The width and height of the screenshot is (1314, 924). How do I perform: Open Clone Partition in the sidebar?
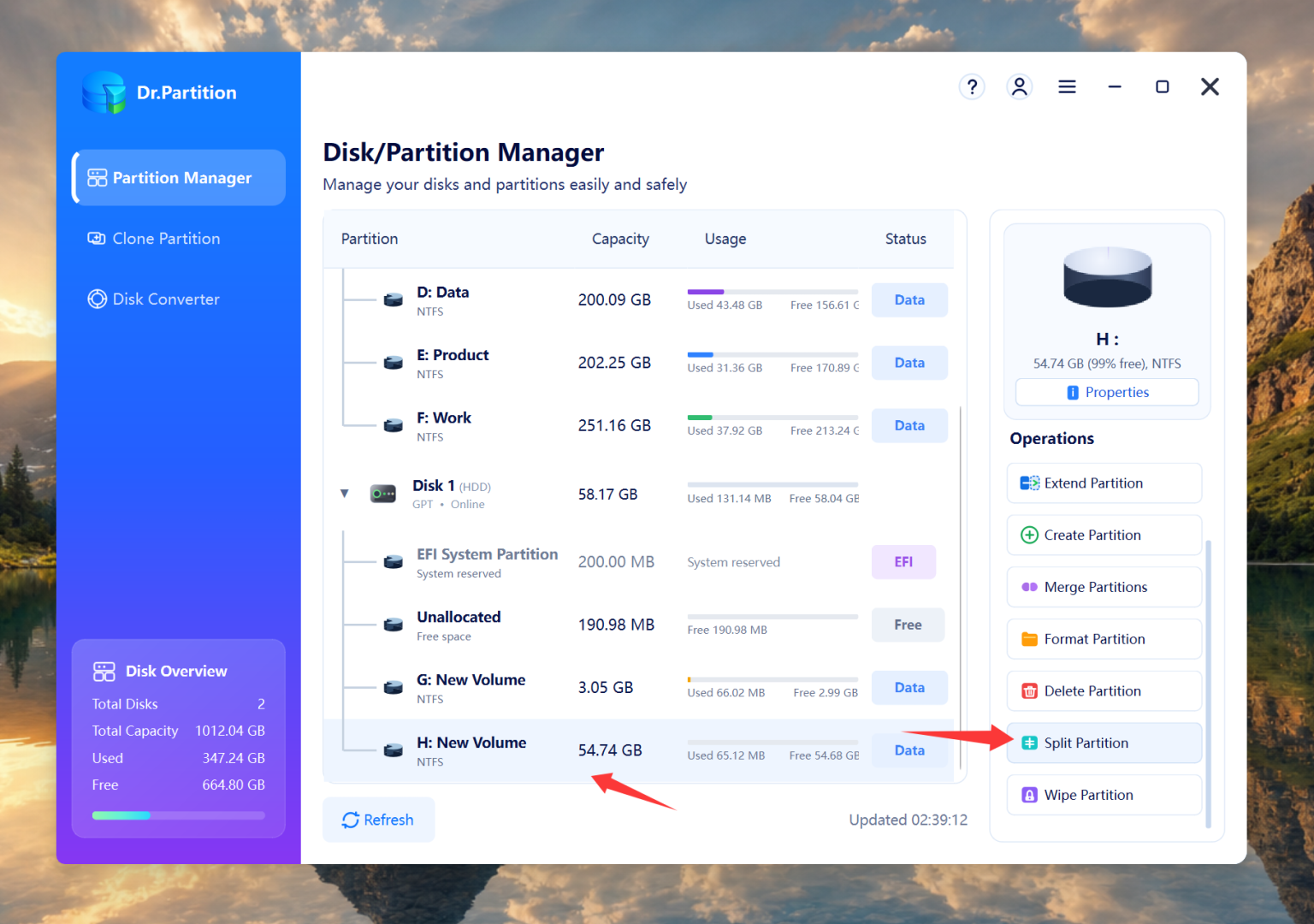[155, 239]
